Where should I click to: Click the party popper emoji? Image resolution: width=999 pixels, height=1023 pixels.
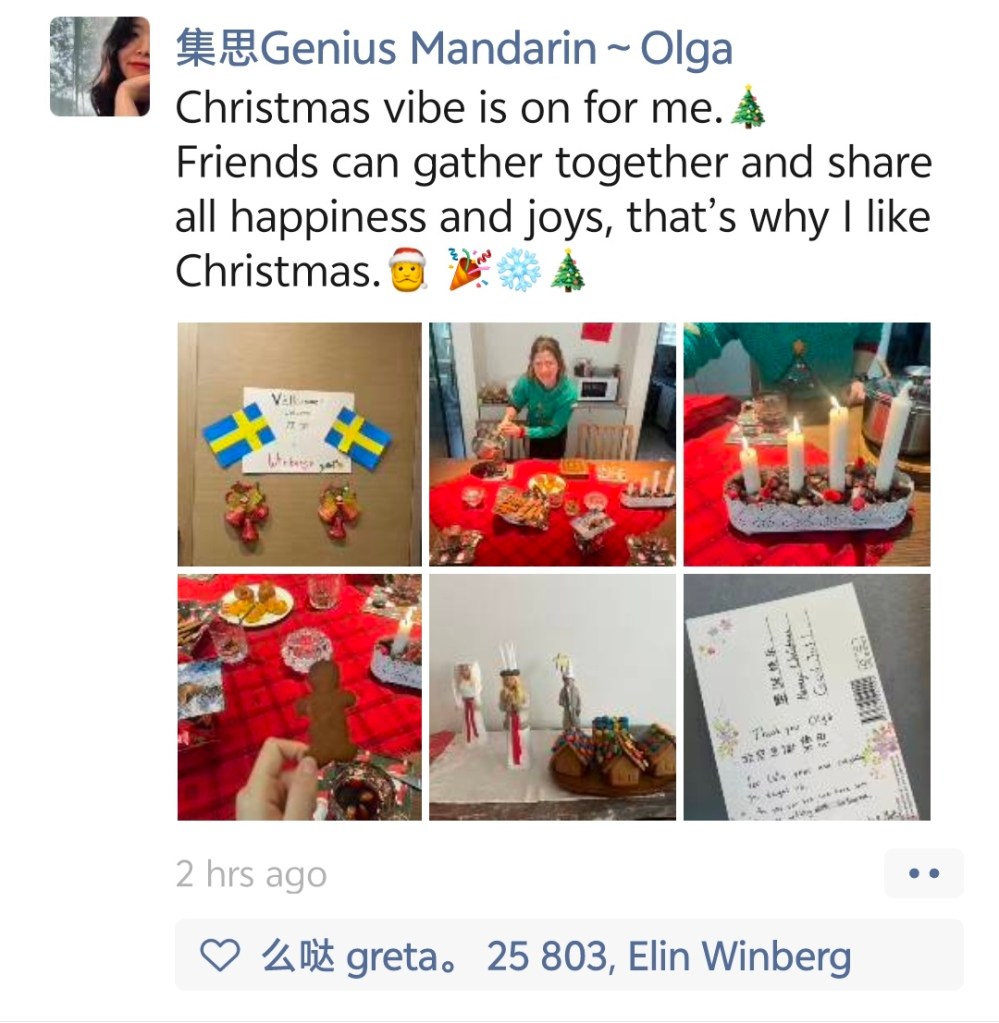click(x=470, y=269)
